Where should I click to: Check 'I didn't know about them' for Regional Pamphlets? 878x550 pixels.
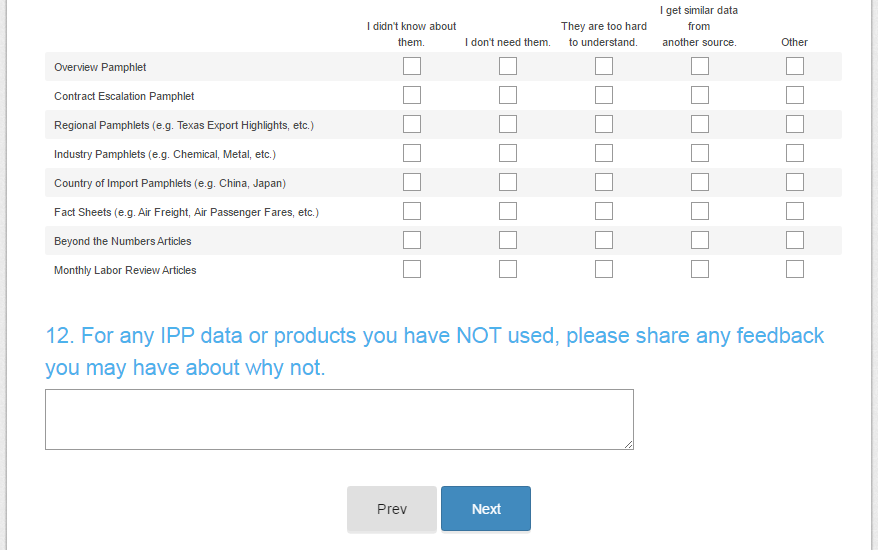(x=412, y=124)
